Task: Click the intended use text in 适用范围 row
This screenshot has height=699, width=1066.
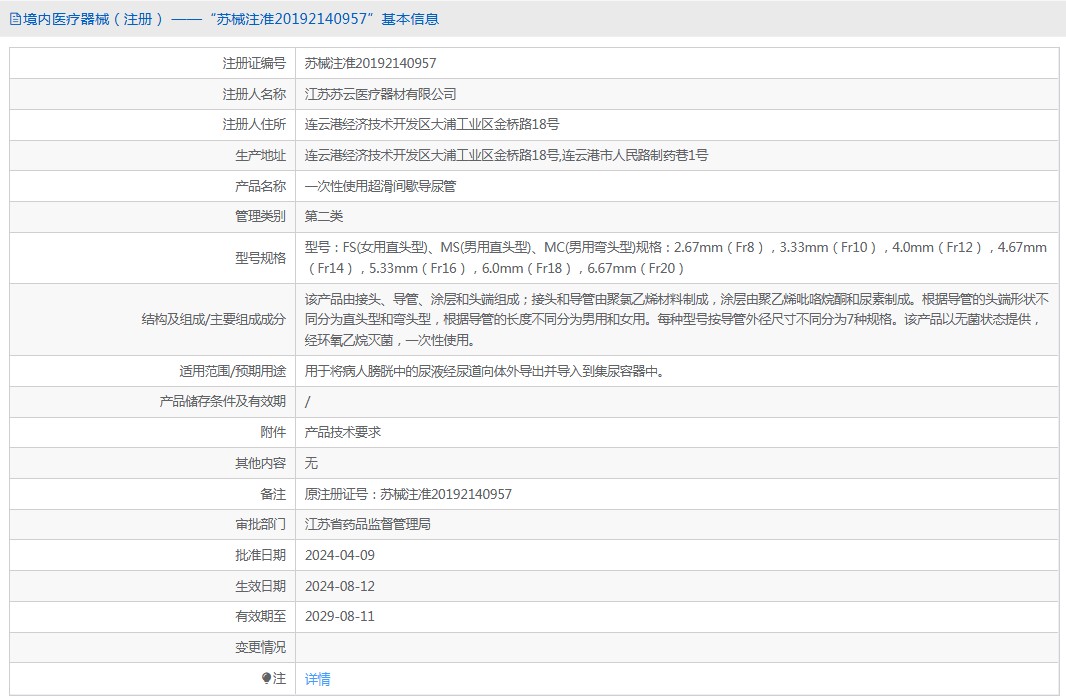Action: pyautogui.click(x=484, y=371)
